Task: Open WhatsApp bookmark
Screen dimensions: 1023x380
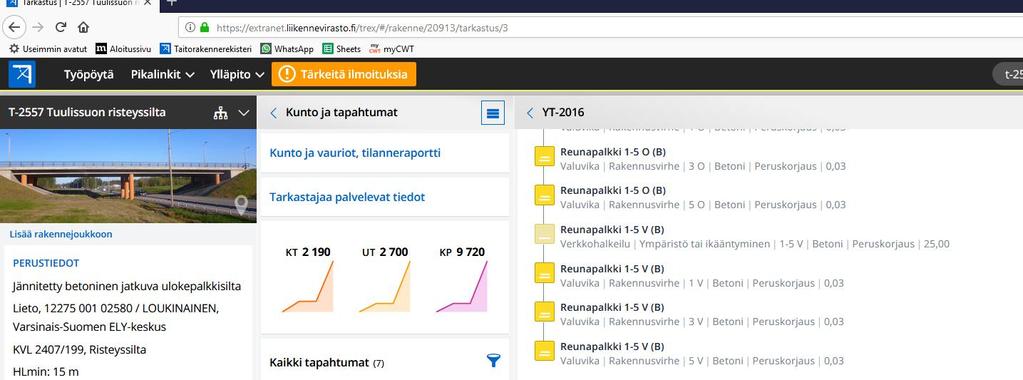Action: click(287, 49)
